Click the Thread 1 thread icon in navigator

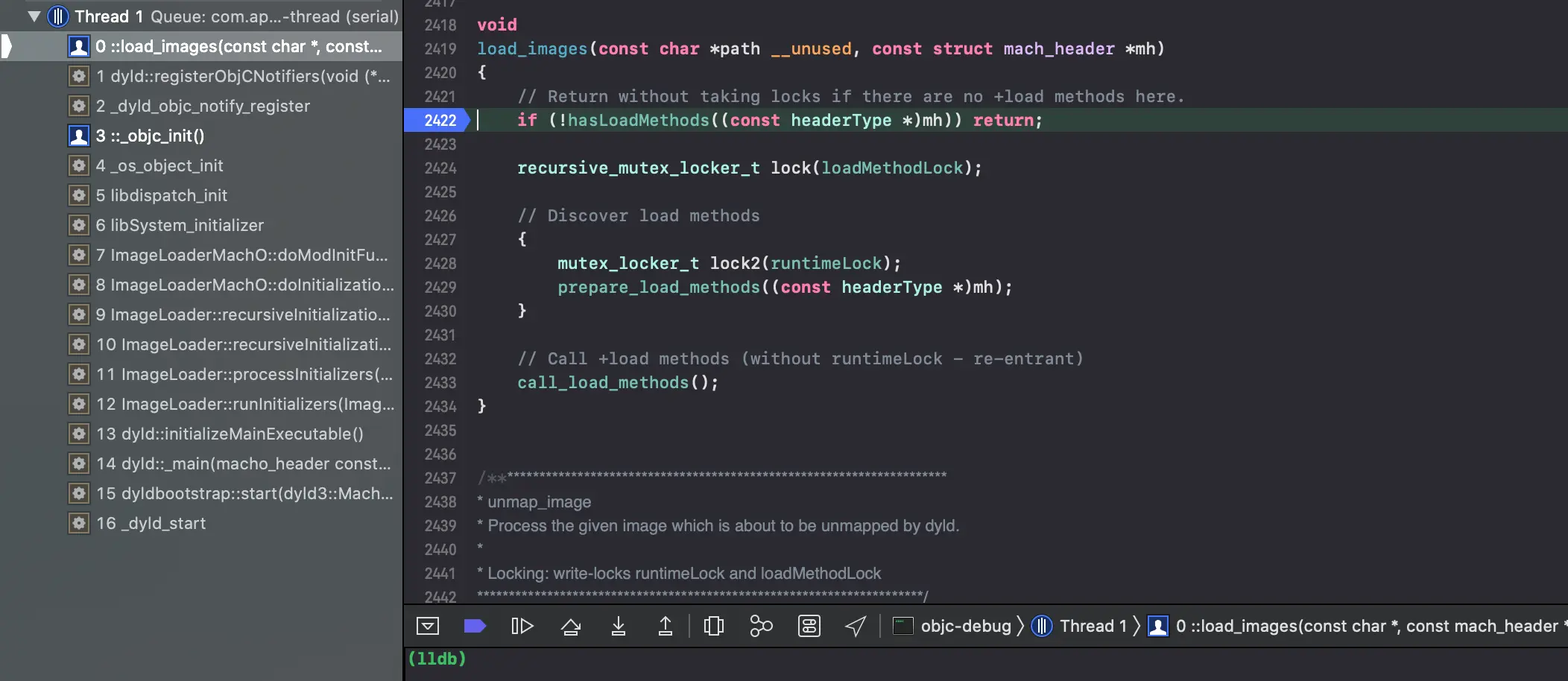[58, 16]
